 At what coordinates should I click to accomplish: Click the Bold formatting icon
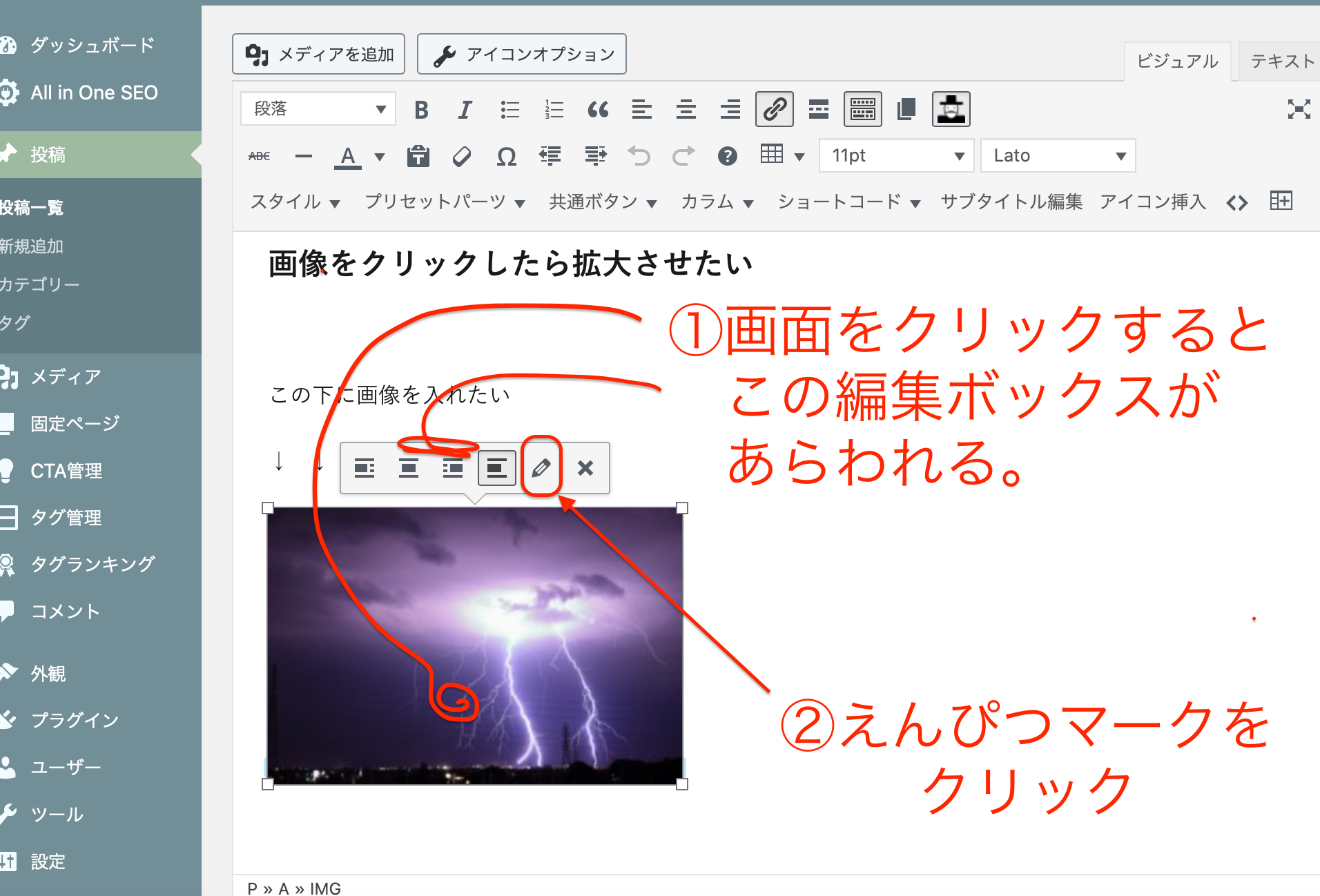tap(421, 110)
